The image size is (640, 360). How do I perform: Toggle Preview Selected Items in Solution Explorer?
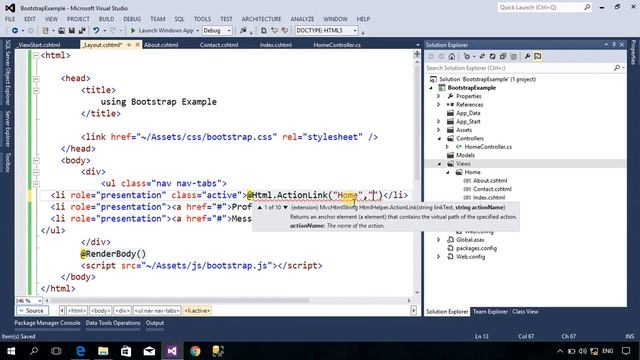[x=538, y=56]
